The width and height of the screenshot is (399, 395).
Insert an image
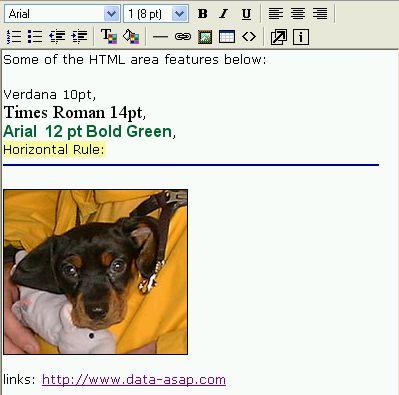205,37
